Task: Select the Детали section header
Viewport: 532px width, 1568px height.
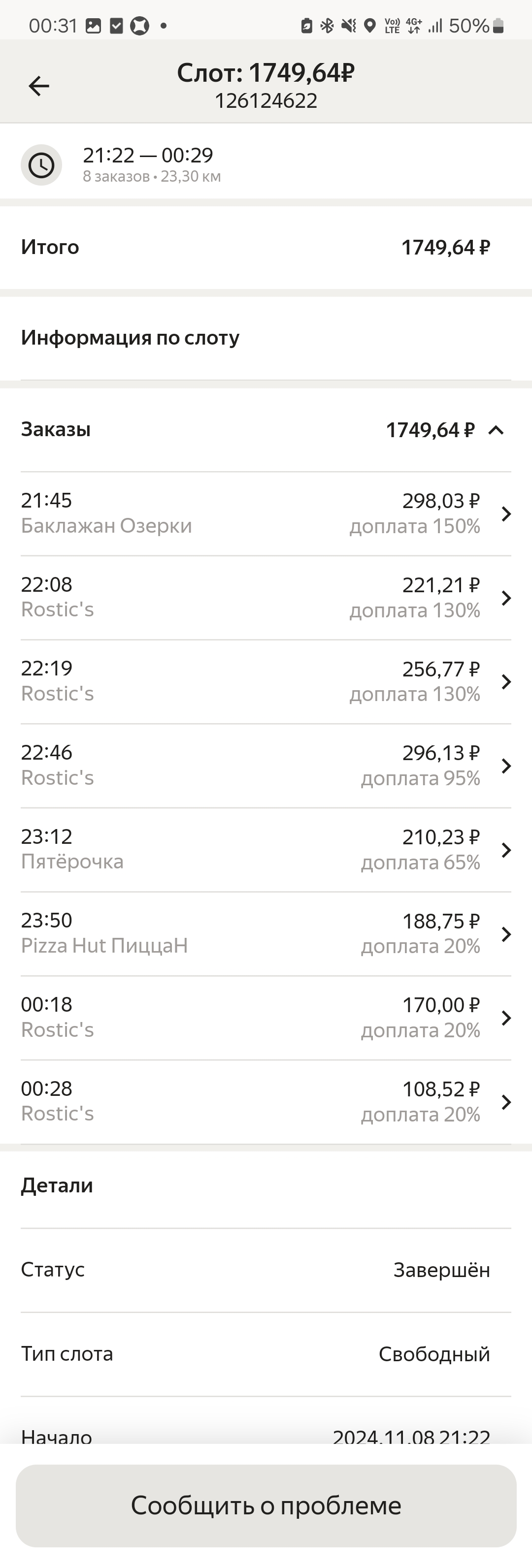Action: 57,1185
